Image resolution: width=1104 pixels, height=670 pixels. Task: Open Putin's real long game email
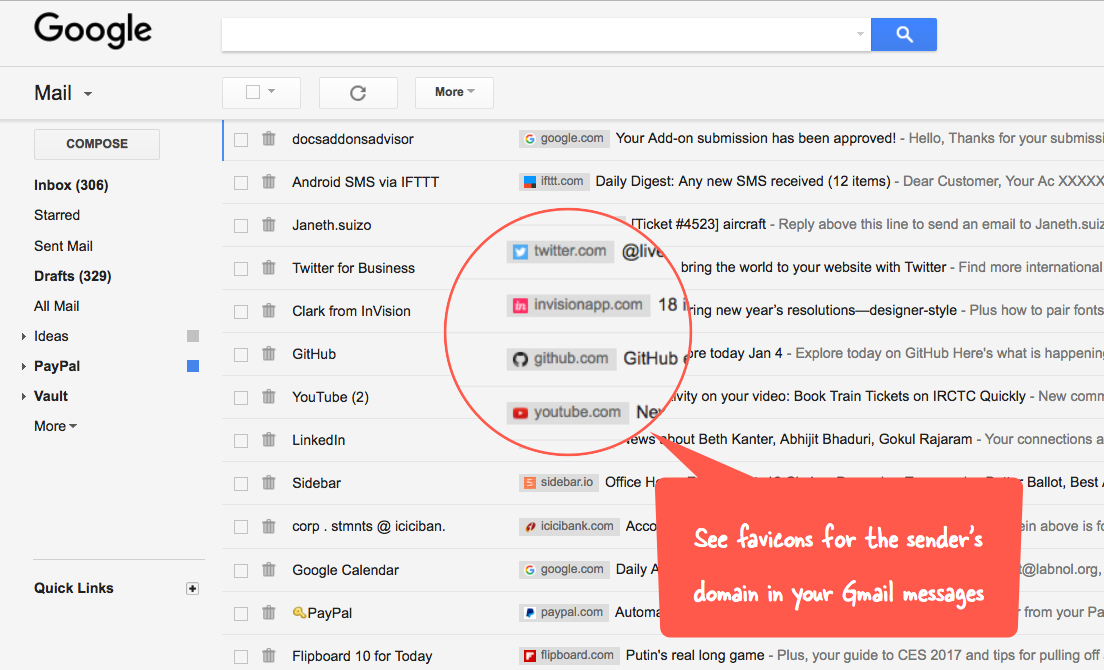point(695,655)
